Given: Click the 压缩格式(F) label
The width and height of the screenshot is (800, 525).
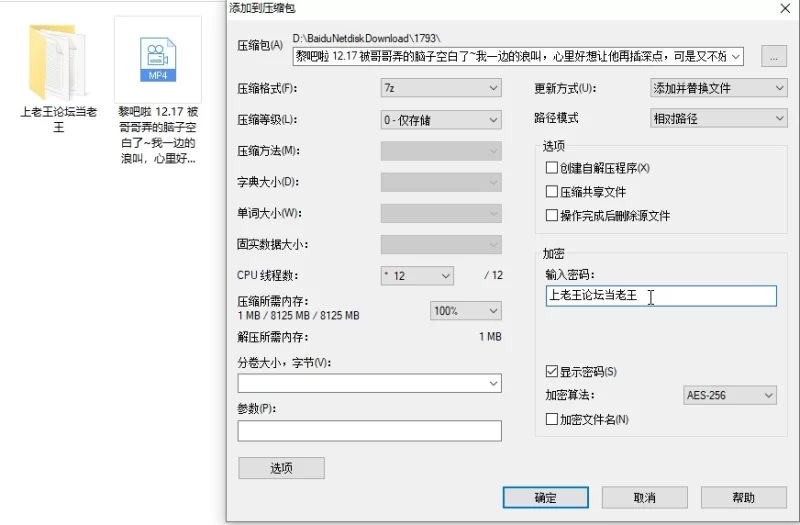Looking at the screenshot, I should tap(267, 89).
